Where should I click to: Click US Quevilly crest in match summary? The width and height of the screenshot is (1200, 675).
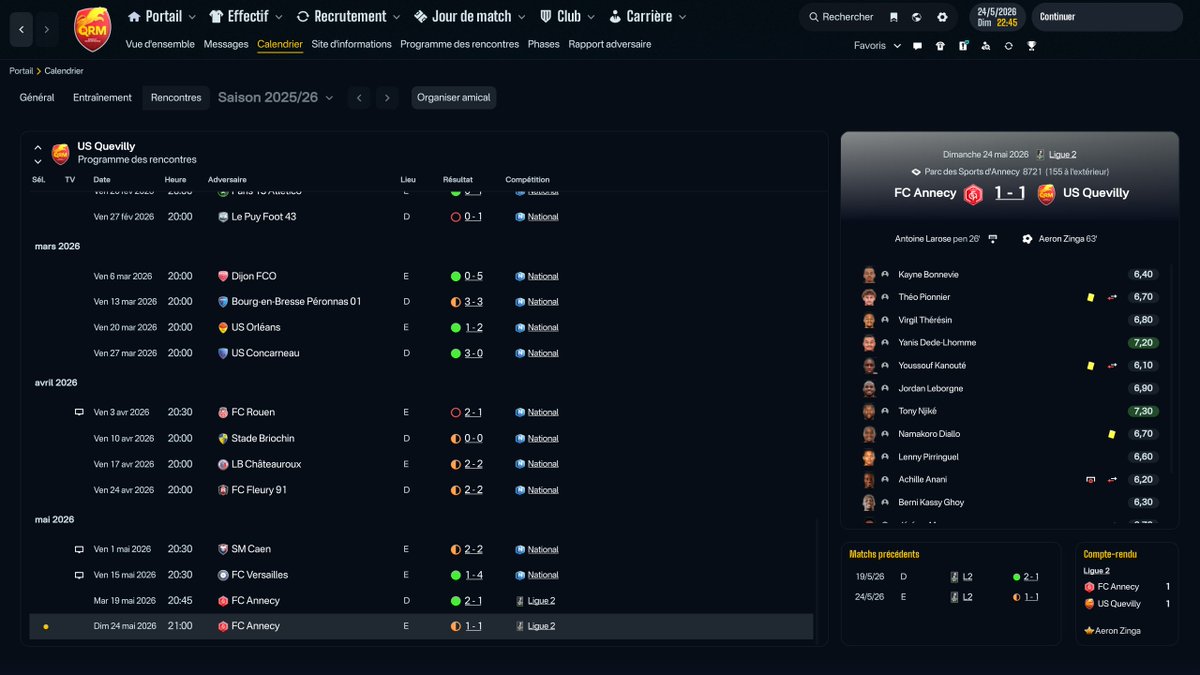[x=1046, y=194]
